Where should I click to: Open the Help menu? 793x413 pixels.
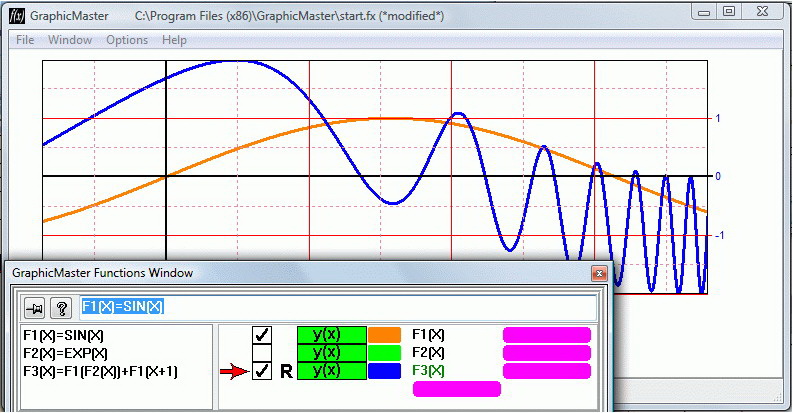coord(174,40)
